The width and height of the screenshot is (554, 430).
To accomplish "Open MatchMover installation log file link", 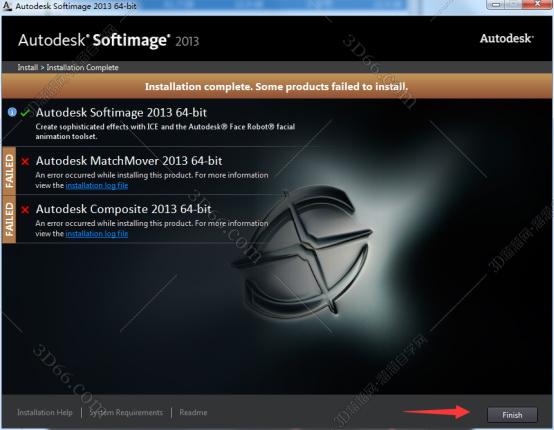I will (96, 185).
